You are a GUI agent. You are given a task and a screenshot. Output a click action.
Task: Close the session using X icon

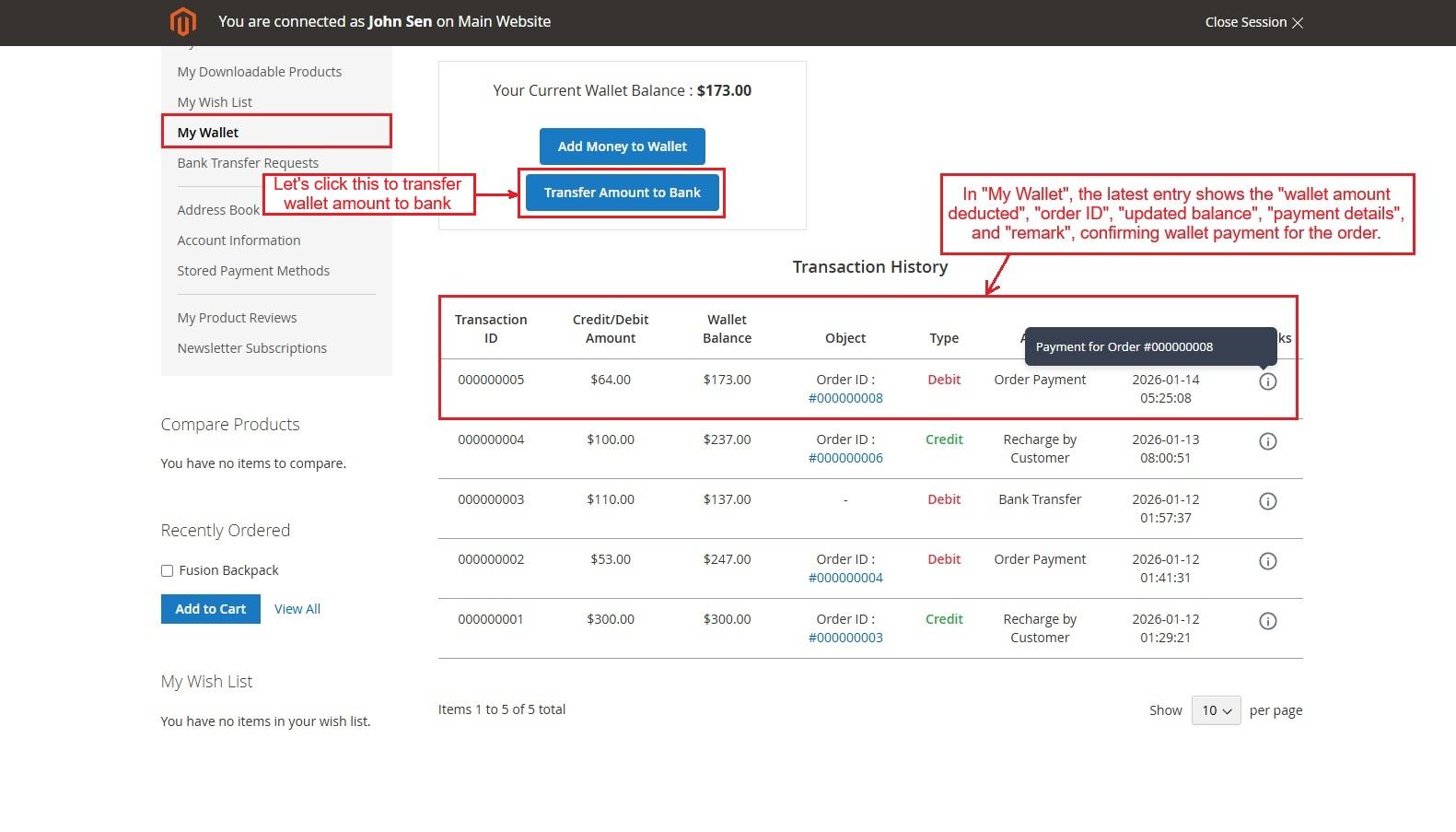(1298, 22)
